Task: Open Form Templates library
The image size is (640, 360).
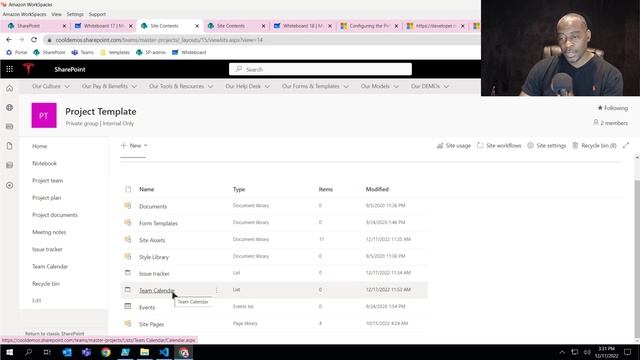Action: click(158, 223)
